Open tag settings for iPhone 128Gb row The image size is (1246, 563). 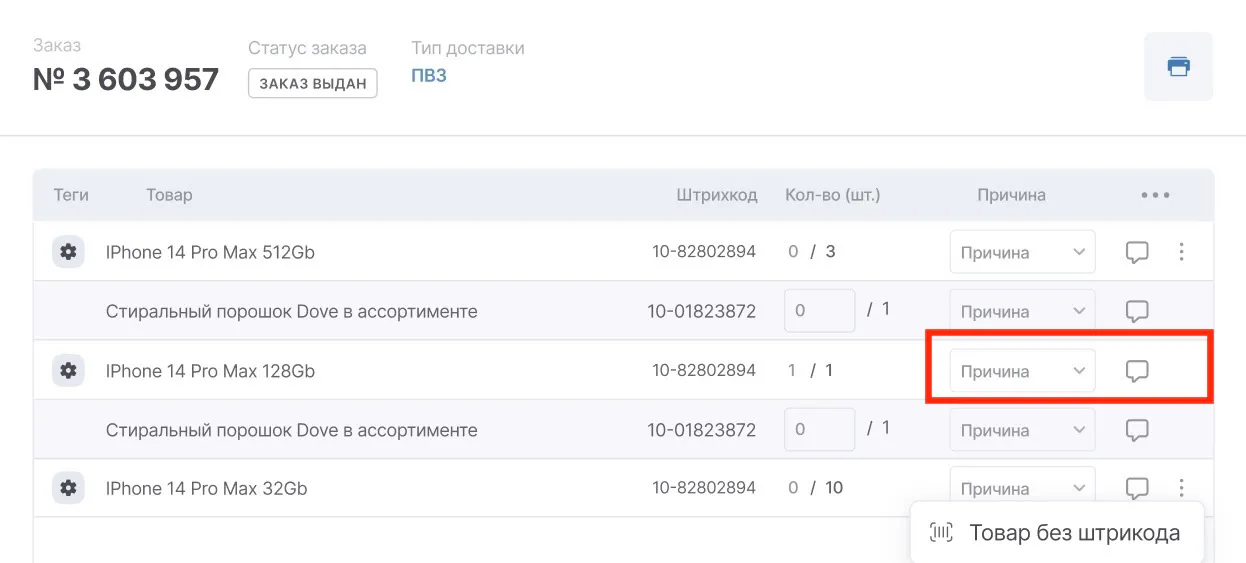click(68, 371)
